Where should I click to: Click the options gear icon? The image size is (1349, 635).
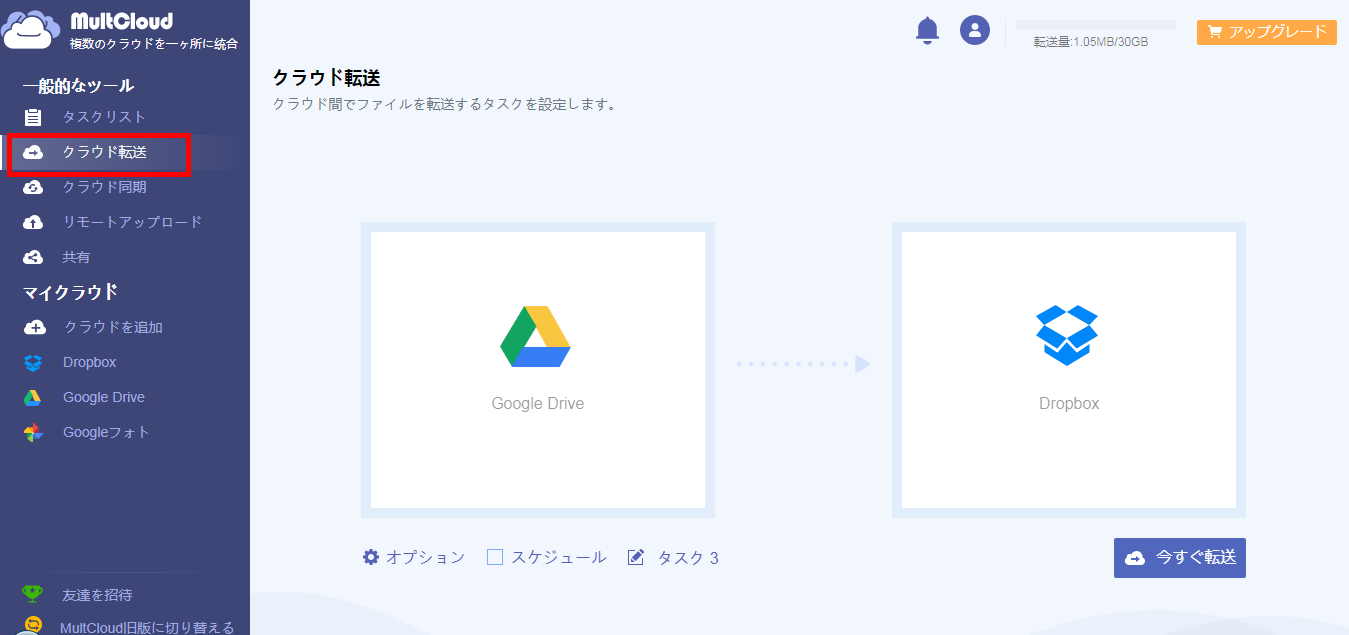click(371, 557)
